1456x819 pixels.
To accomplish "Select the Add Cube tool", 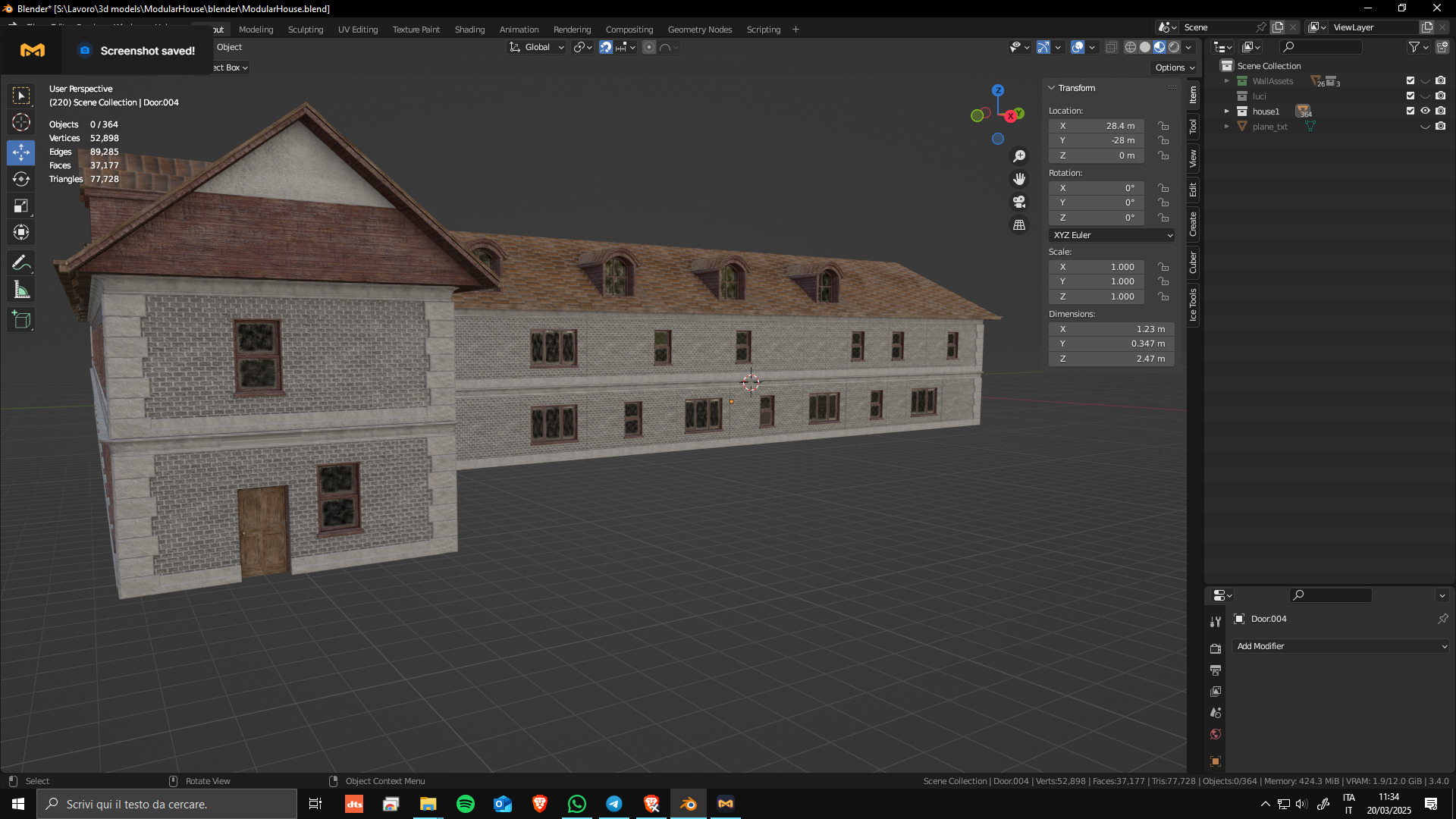I will [21, 320].
